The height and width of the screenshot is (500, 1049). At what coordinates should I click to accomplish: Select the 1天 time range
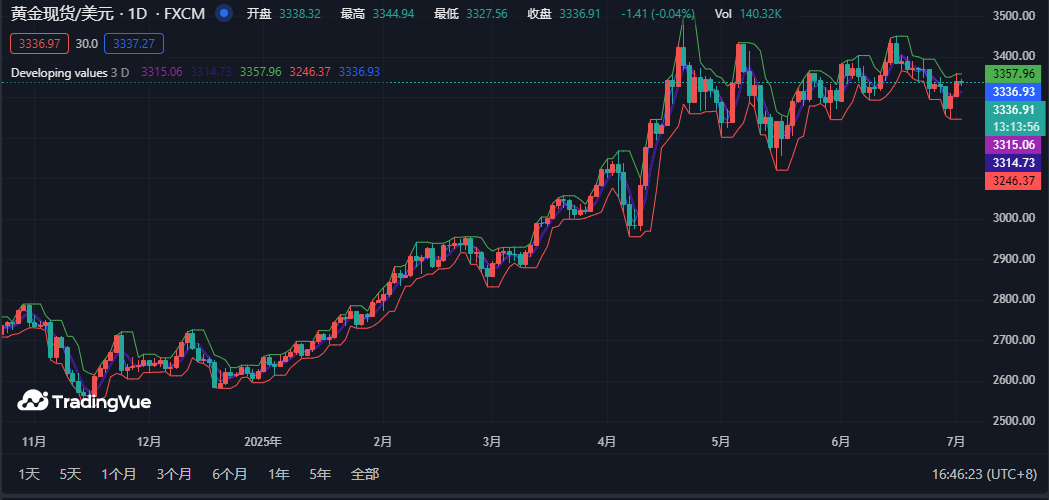[x=29, y=474]
